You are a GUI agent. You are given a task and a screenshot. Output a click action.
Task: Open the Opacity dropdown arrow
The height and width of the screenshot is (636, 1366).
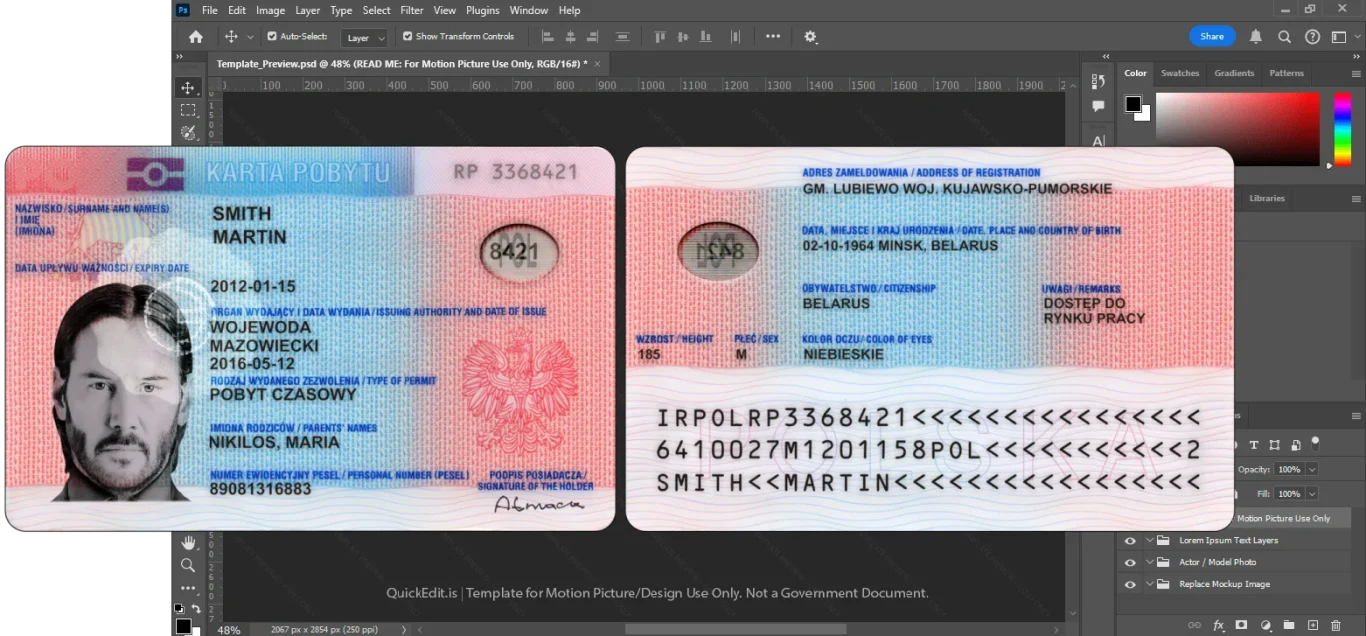coord(1312,469)
